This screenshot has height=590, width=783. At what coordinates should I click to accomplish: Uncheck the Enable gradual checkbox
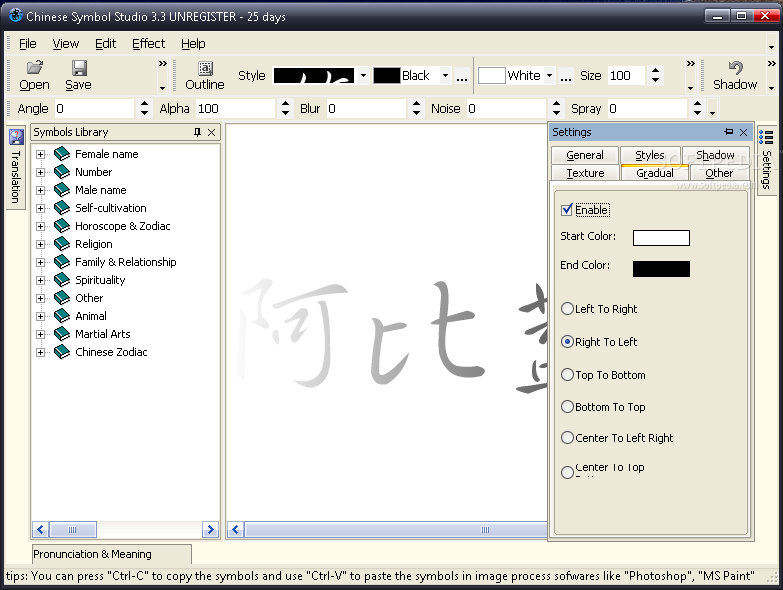point(567,210)
